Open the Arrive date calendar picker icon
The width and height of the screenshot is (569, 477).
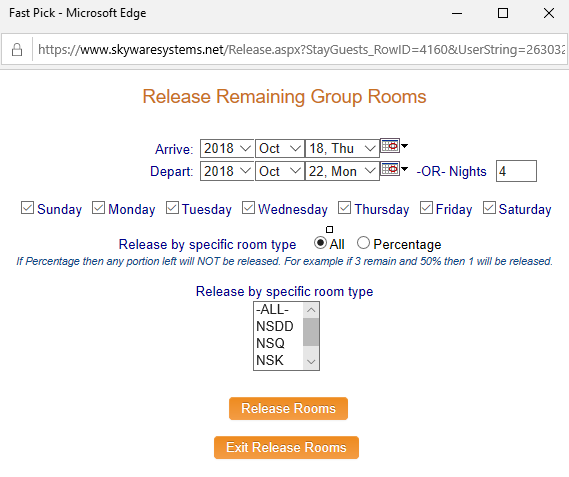(x=390, y=146)
